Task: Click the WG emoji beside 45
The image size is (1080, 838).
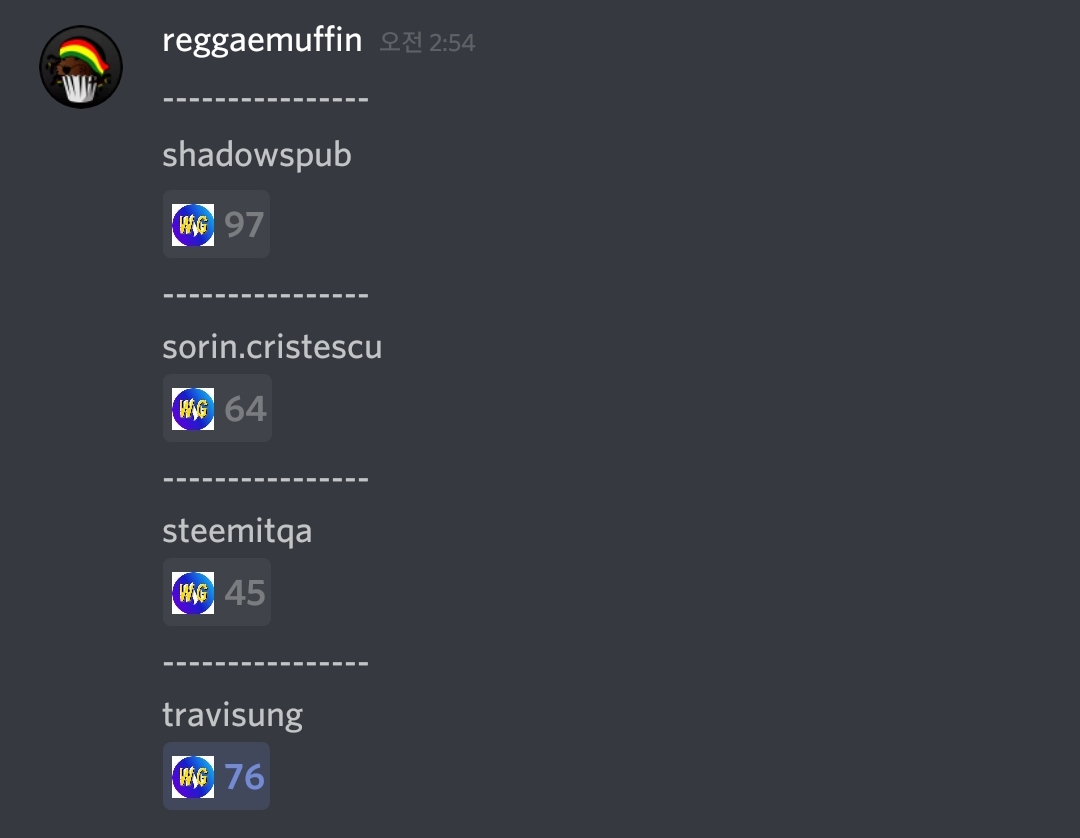Action: click(193, 592)
